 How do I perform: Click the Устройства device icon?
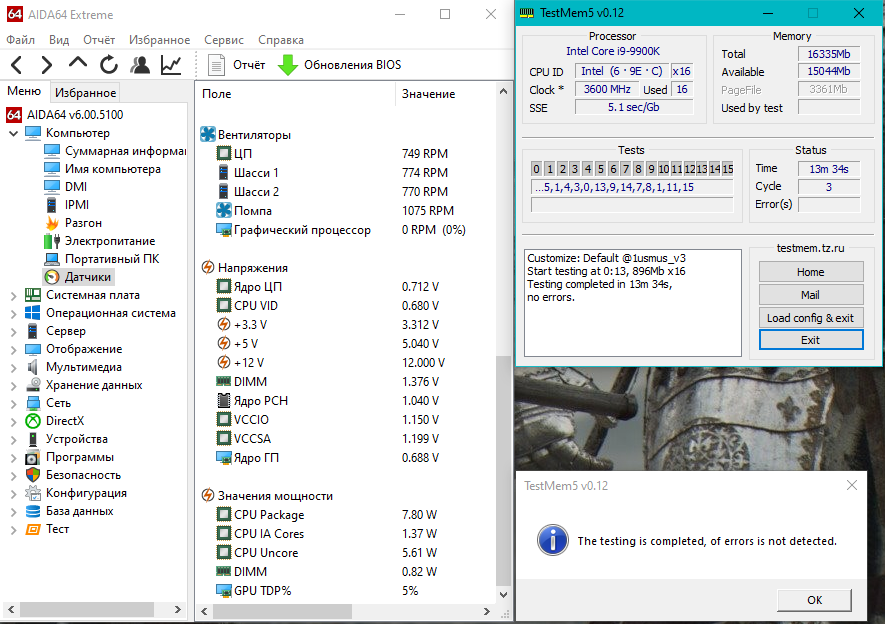pyautogui.click(x=33, y=439)
